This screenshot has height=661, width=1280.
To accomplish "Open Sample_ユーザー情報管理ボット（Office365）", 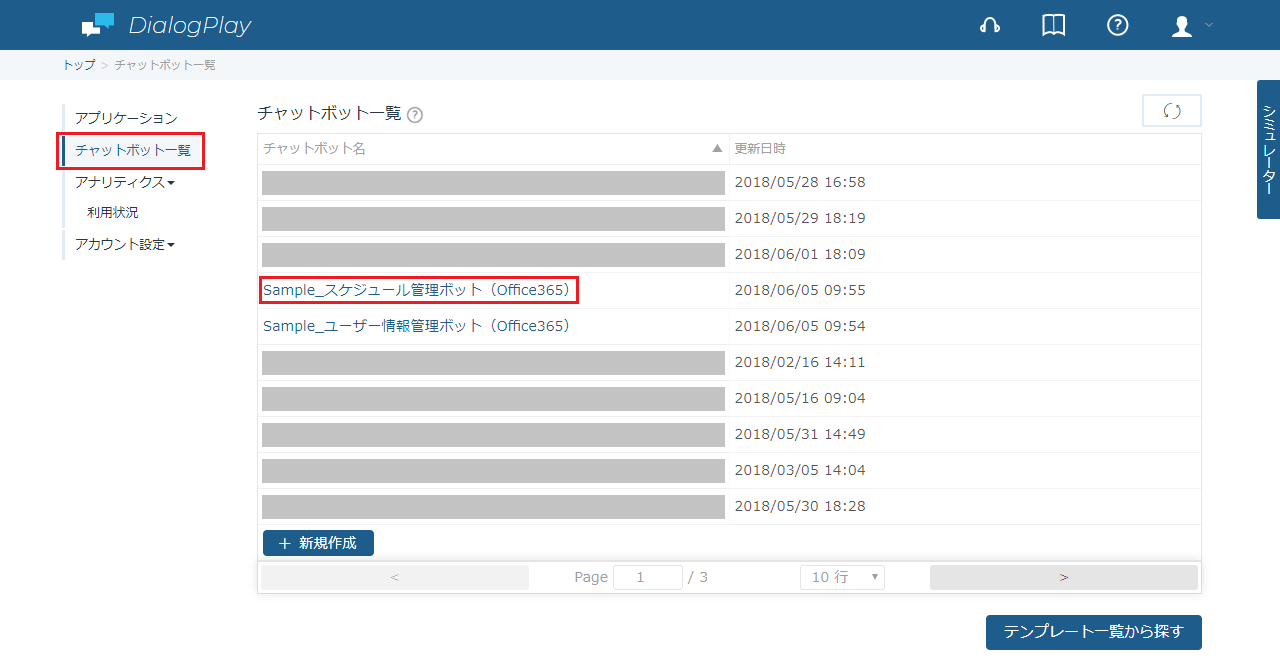I will (x=417, y=326).
